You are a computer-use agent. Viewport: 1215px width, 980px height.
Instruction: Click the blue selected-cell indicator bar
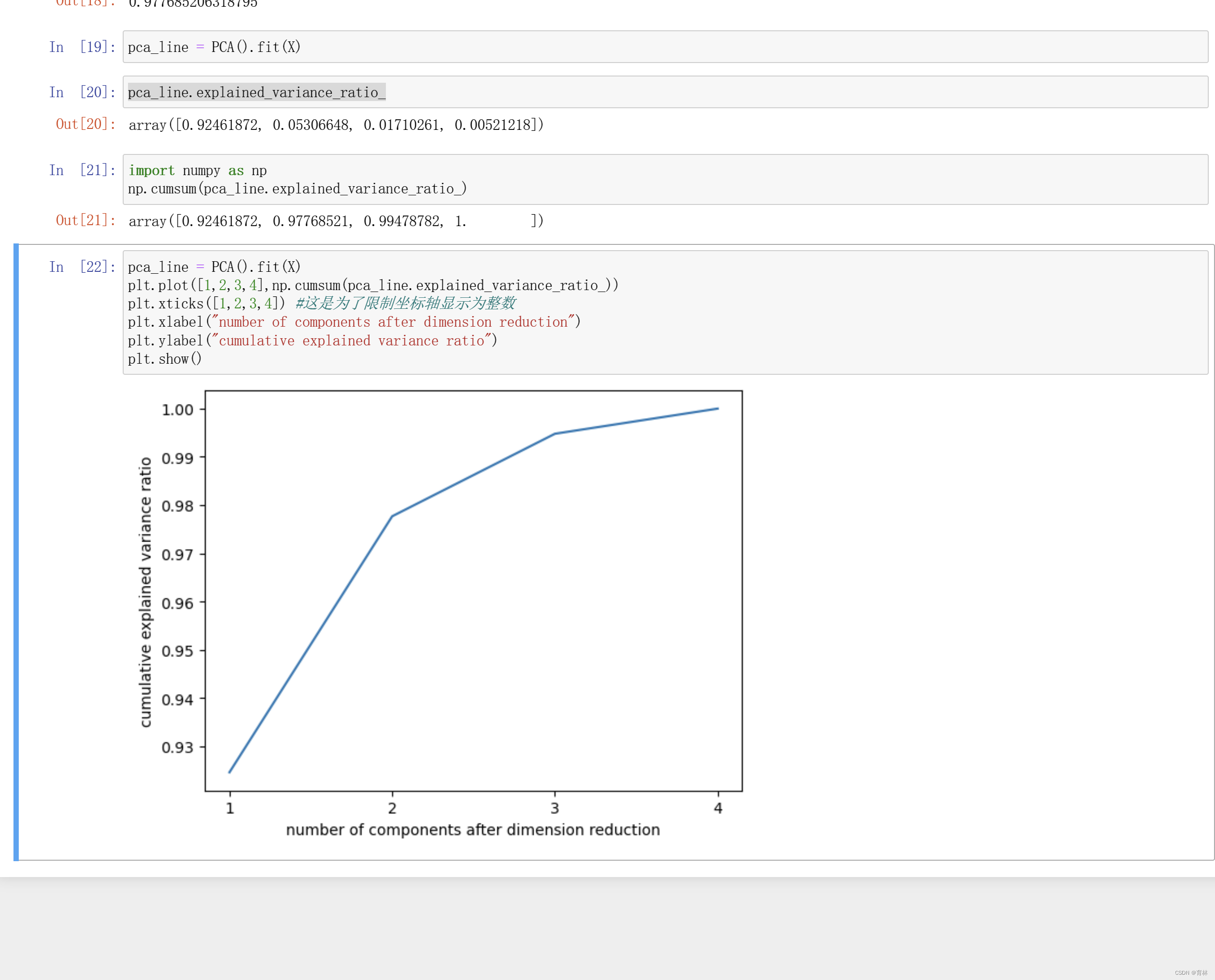click(x=16, y=552)
